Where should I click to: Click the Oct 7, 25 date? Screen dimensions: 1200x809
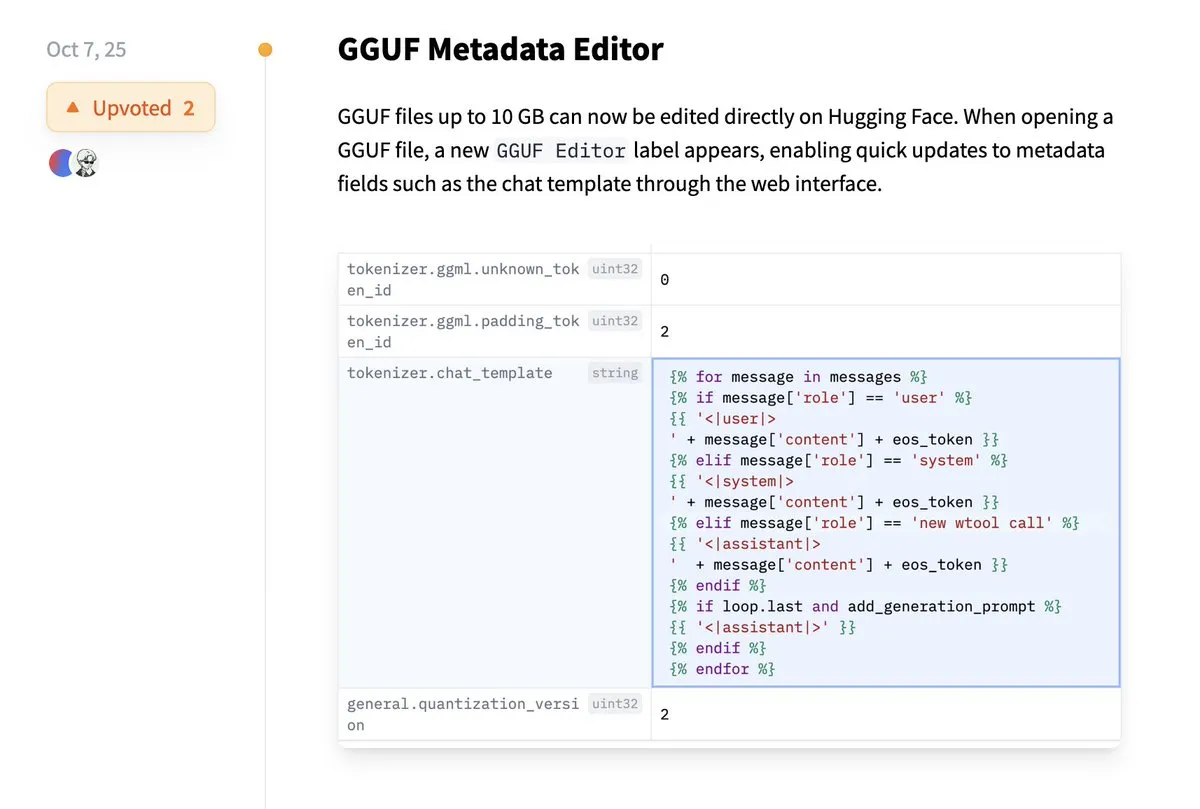(86, 48)
